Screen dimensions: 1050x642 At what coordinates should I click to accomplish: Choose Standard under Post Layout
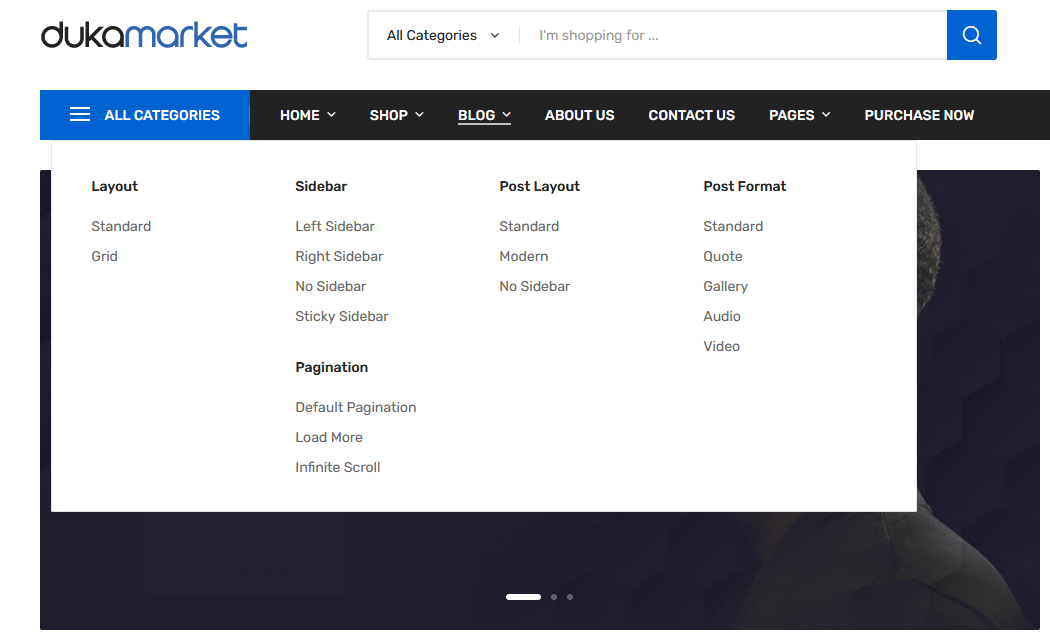pos(529,226)
